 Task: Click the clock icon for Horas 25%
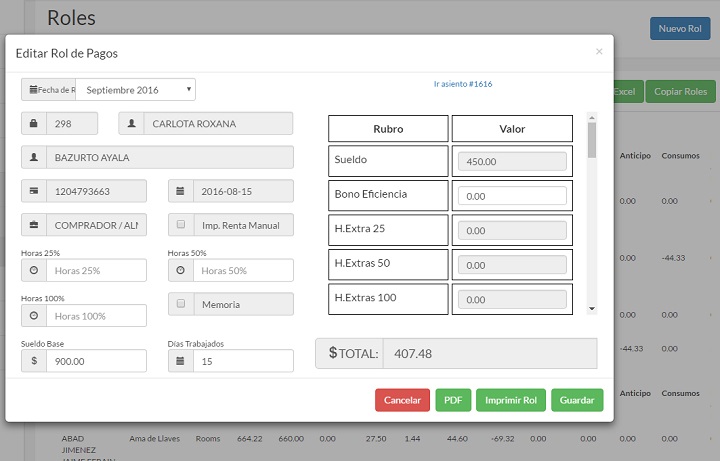[34, 271]
